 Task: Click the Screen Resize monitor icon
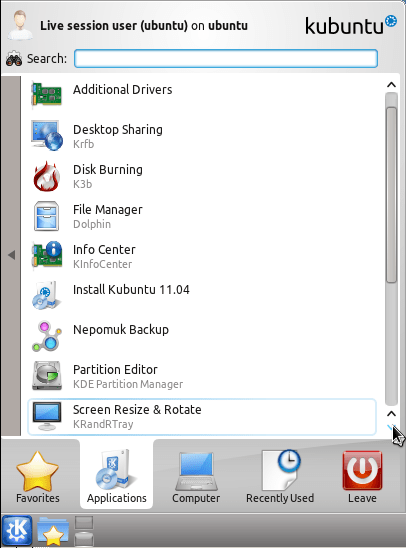(x=47, y=416)
